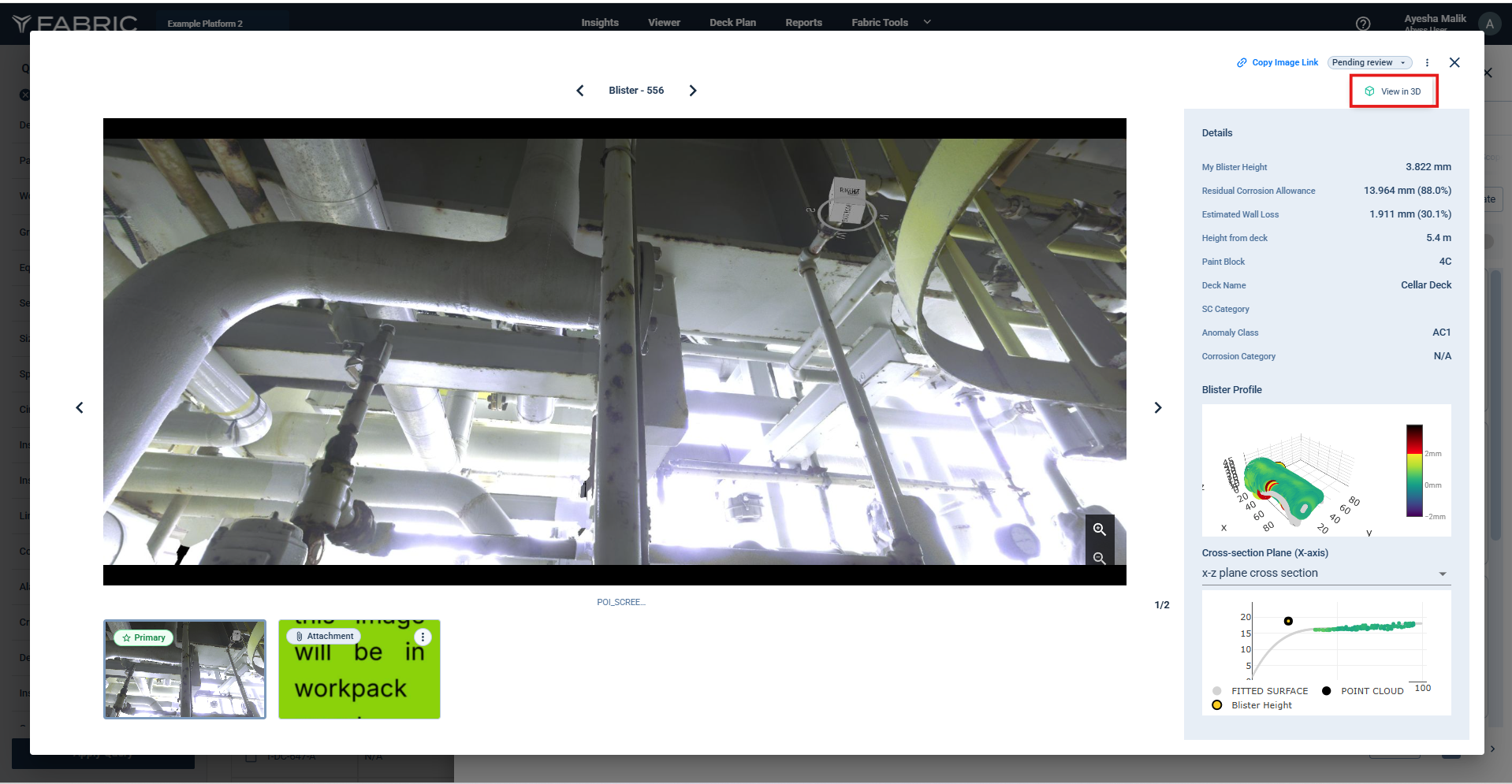Screen dimensions: 1512x784
Task: Open the Pending review status dropdown
Action: (1369, 62)
